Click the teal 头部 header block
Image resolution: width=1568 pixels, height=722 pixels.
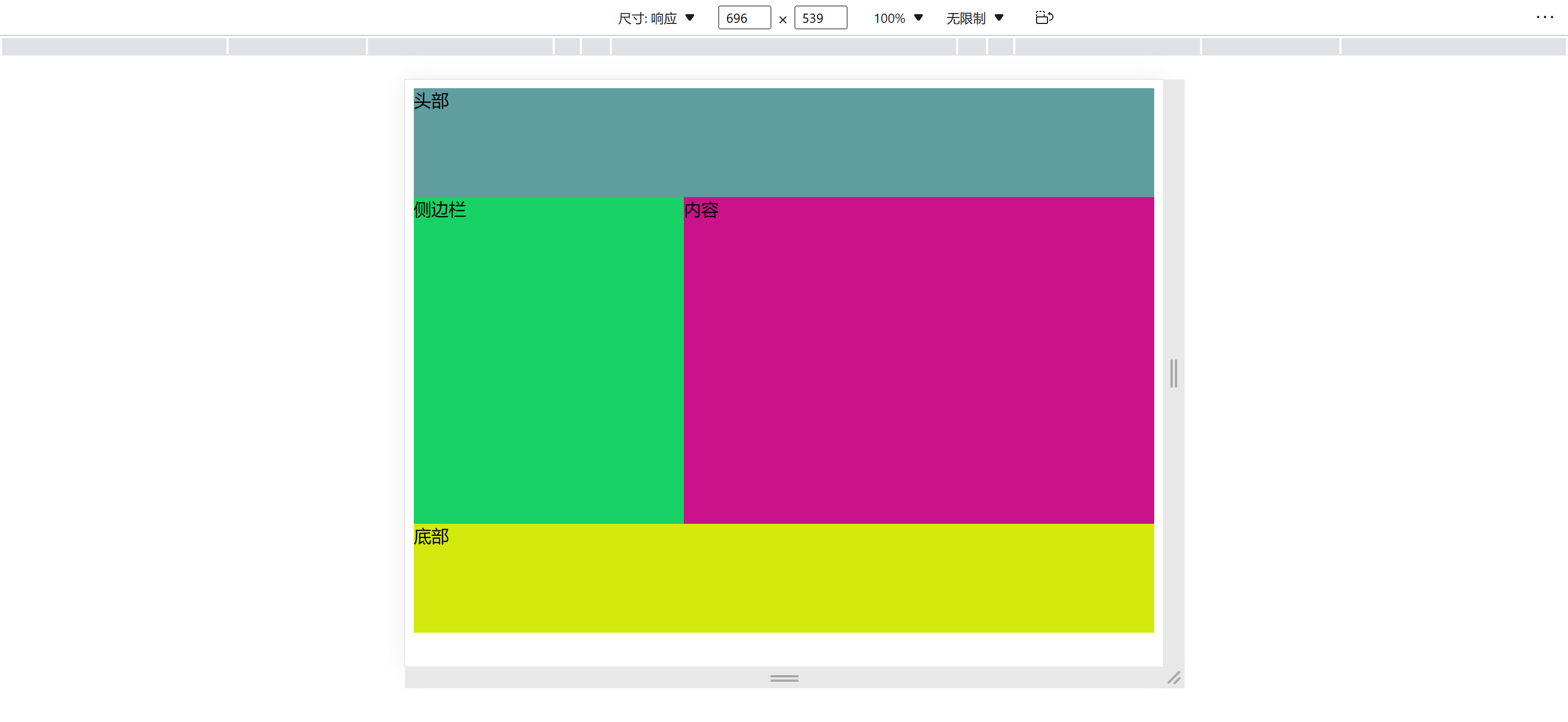tap(783, 143)
